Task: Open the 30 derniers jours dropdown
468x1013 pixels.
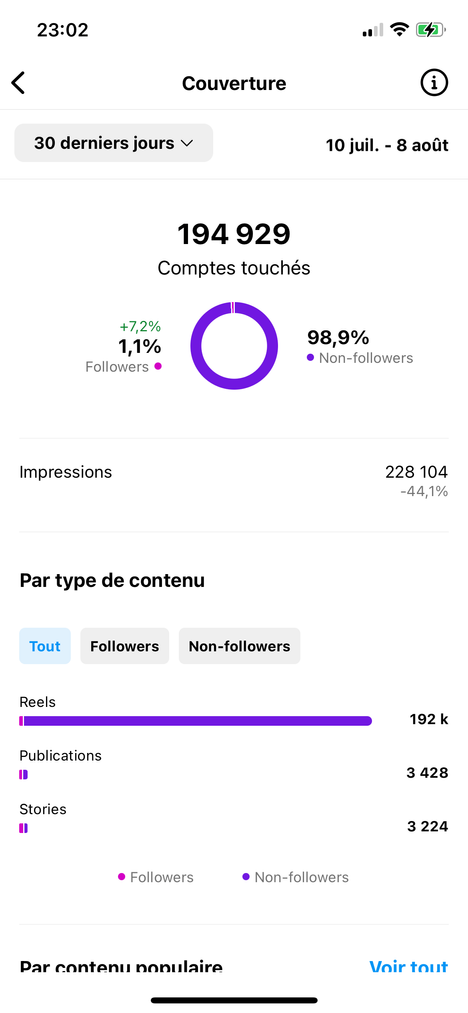Action: (114, 143)
